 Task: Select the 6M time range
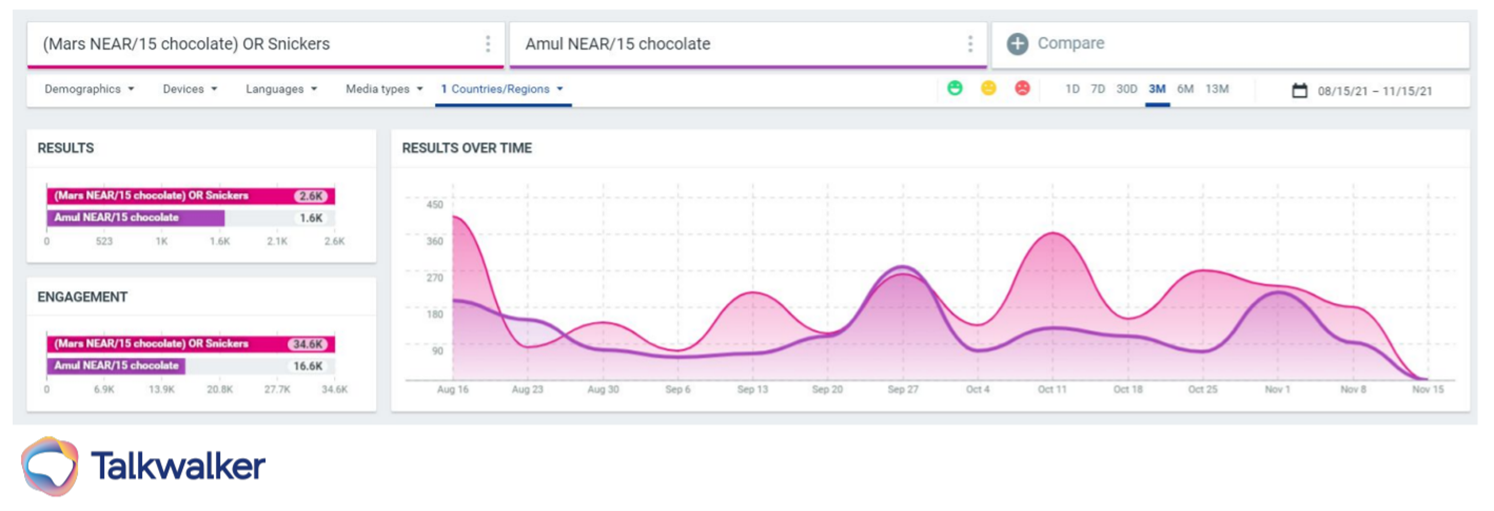point(1185,89)
